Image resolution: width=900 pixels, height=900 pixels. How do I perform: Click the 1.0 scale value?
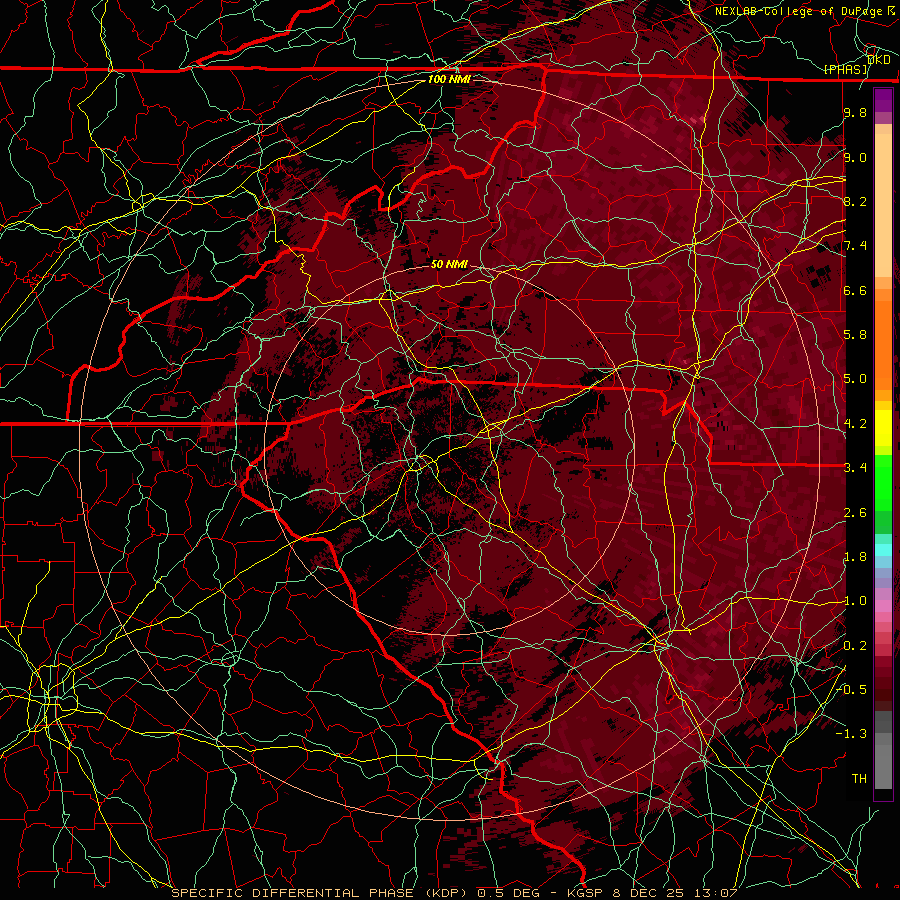855,601
